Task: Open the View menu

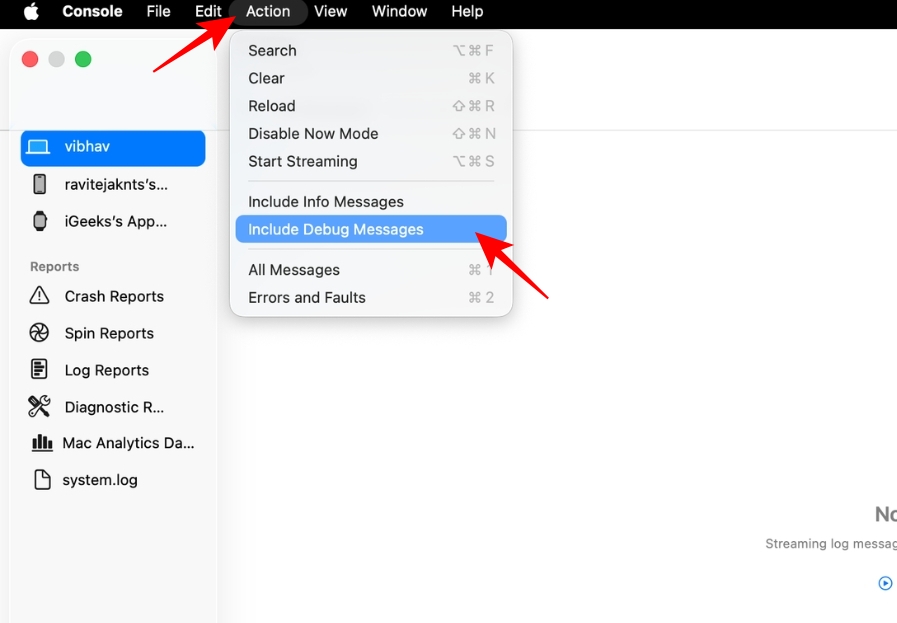Action: click(x=331, y=11)
